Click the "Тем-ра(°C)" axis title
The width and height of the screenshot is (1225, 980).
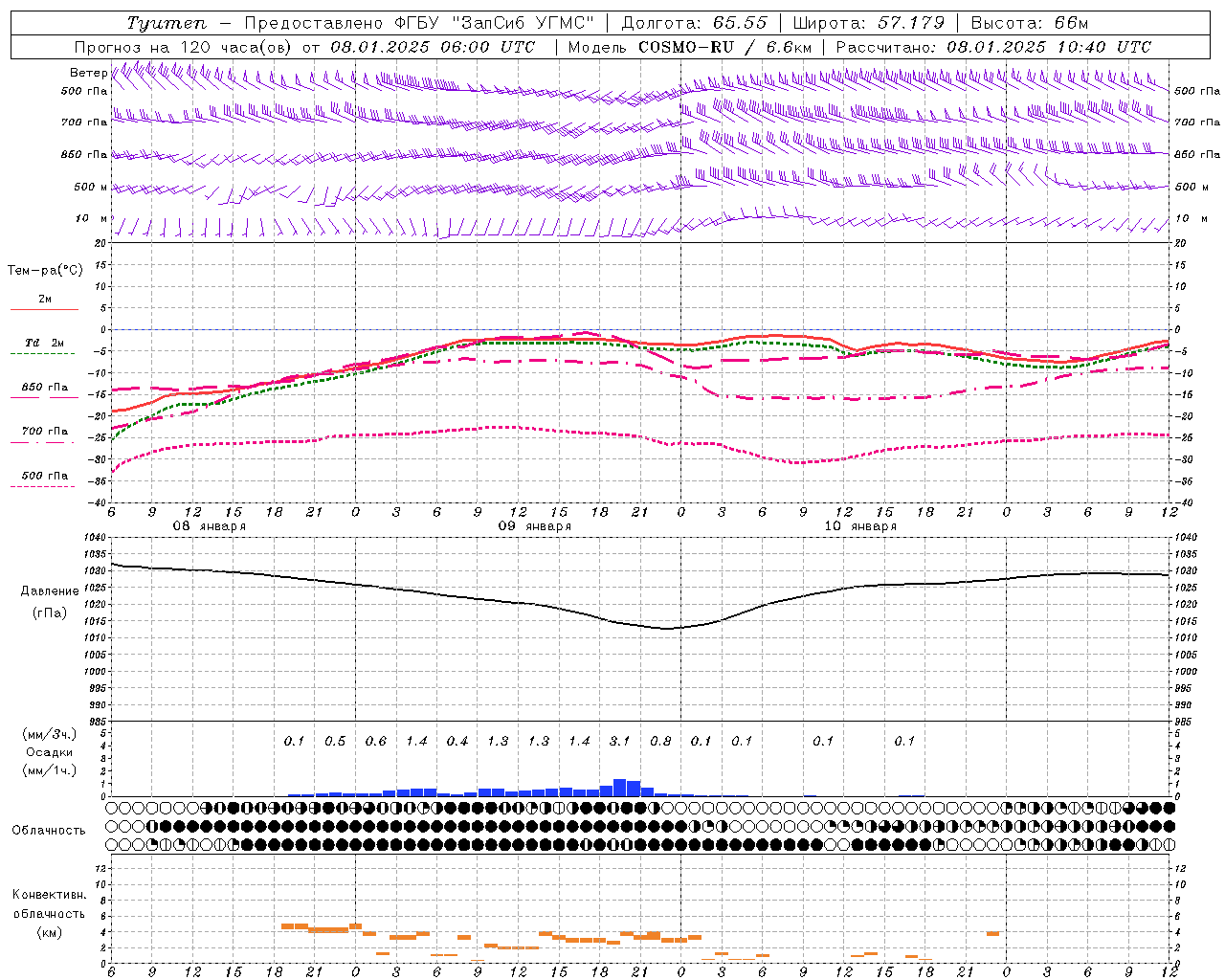point(45,271)
